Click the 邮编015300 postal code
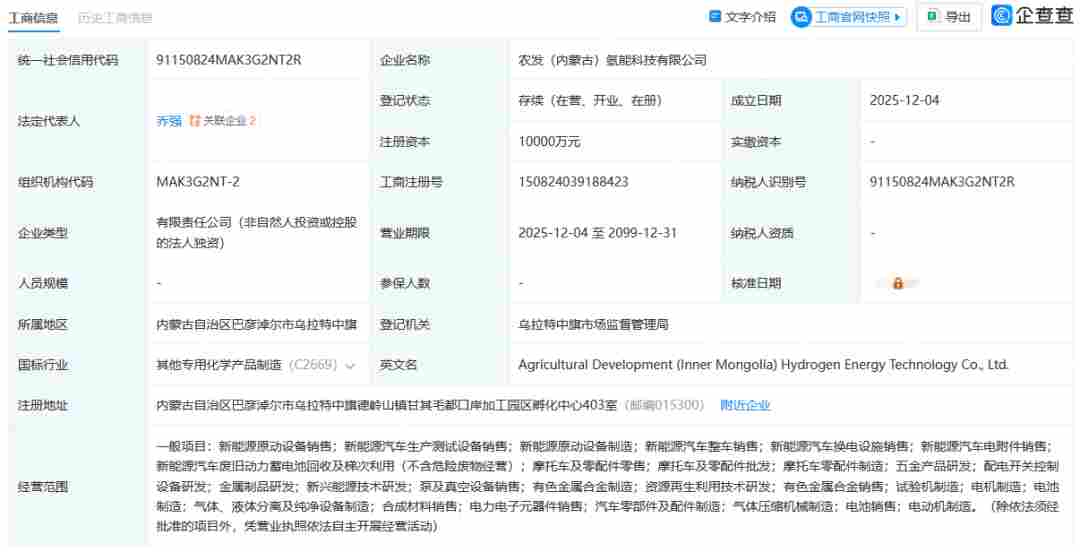1080x552 pixels. click(664, 405)
